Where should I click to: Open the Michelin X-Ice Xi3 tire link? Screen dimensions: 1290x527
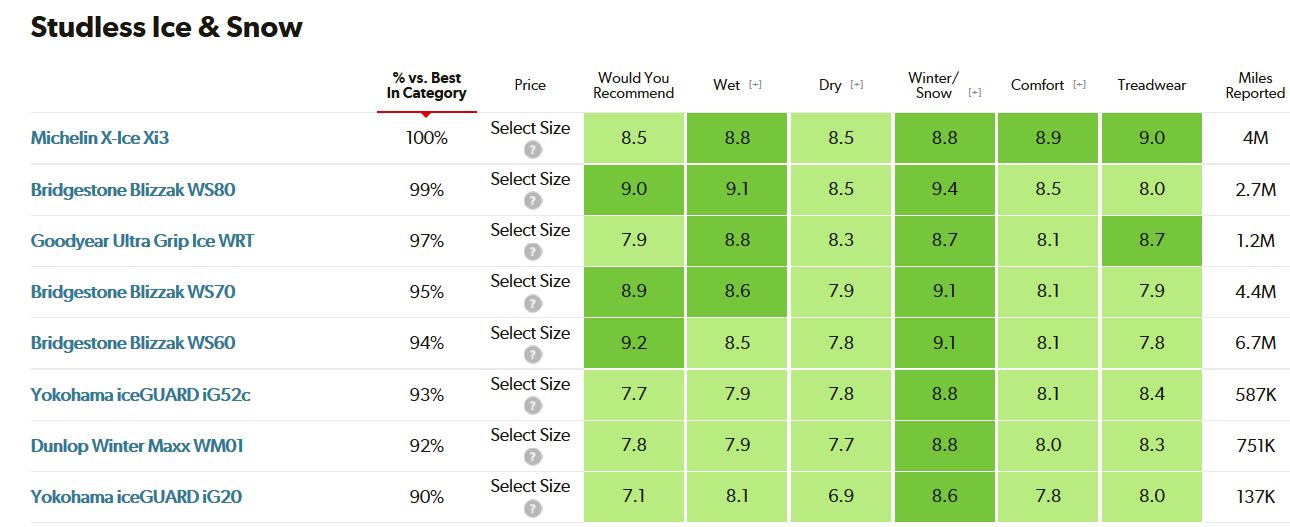(100, 138)
